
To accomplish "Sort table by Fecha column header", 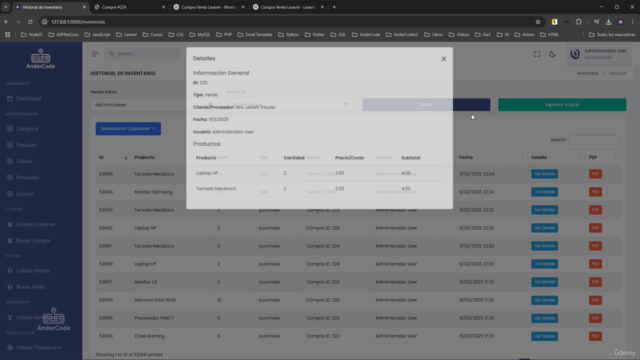I will [491, 158].
